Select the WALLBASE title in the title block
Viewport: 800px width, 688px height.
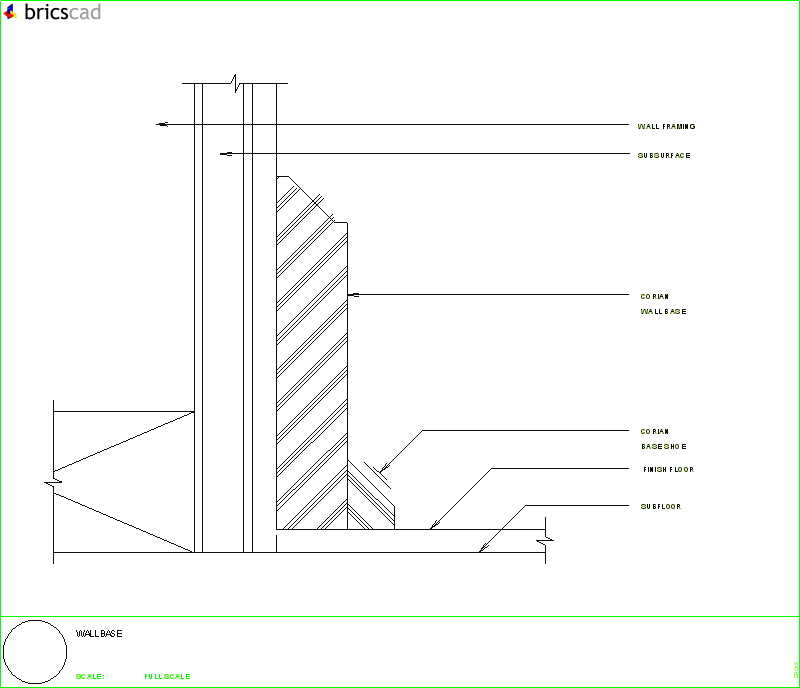[x=99, y=633]
